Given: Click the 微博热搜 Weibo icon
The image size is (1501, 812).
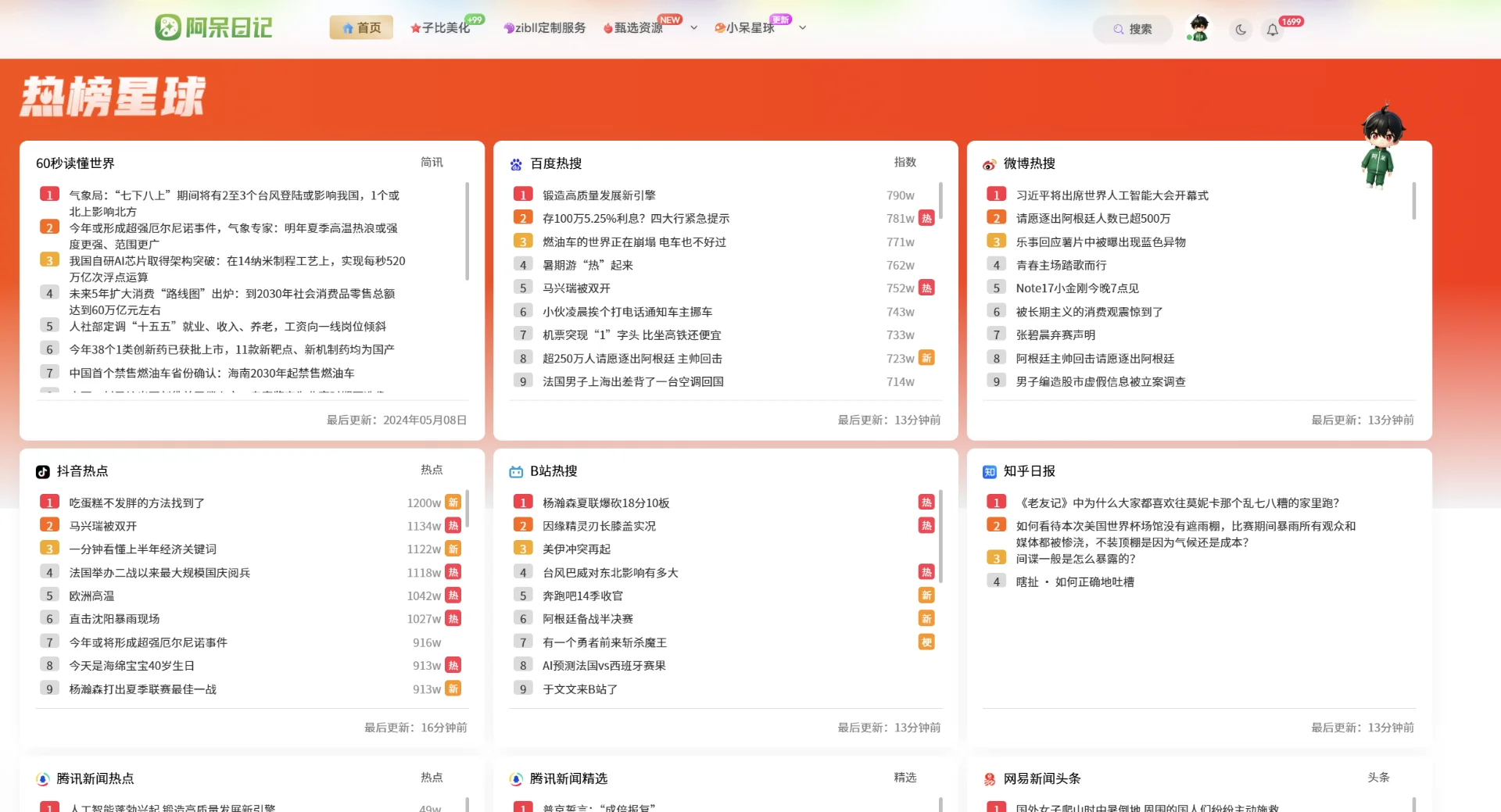Looking at the screenshot, I should (990, 164).
